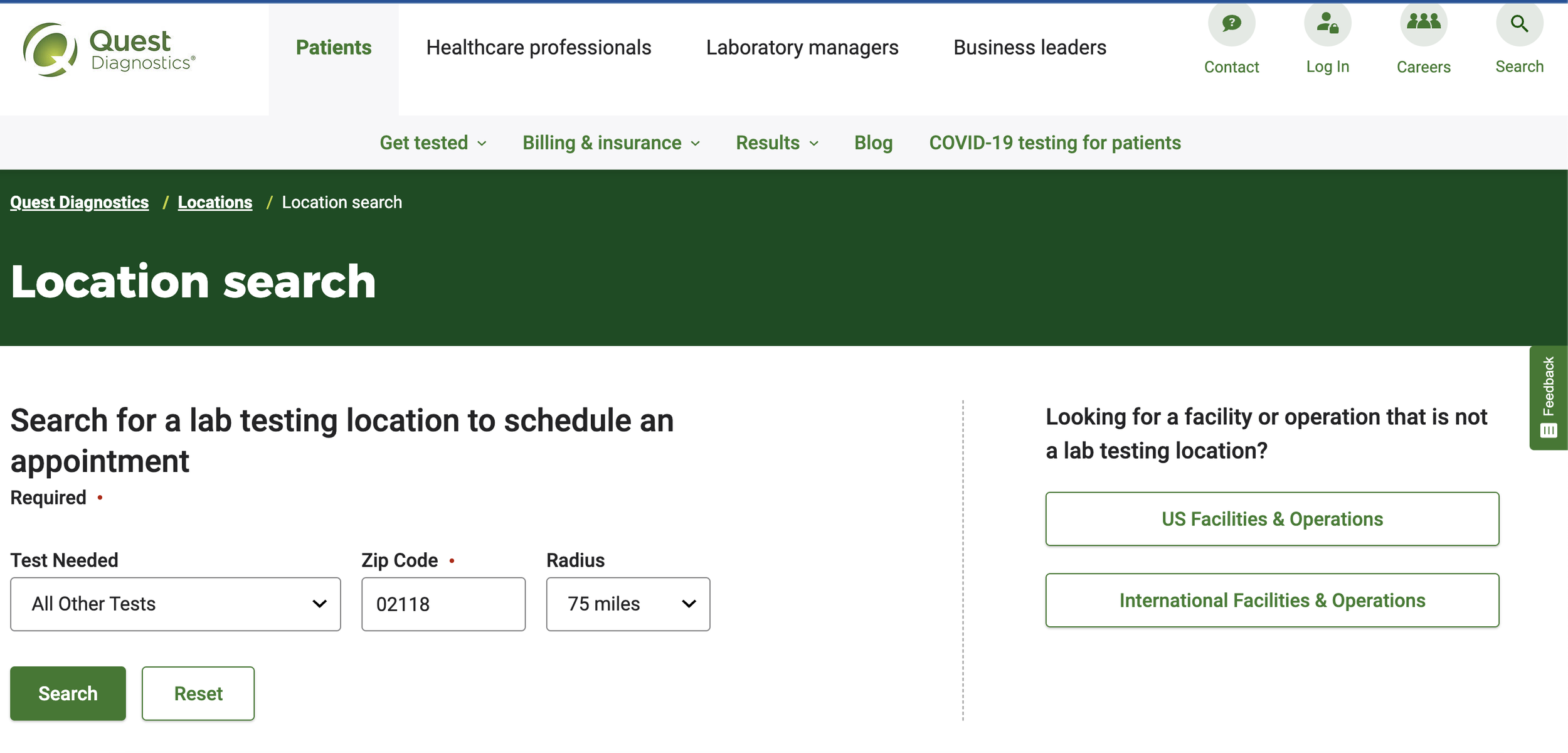
Task: Click the Log In person icon
Action: pos(1327,24)
